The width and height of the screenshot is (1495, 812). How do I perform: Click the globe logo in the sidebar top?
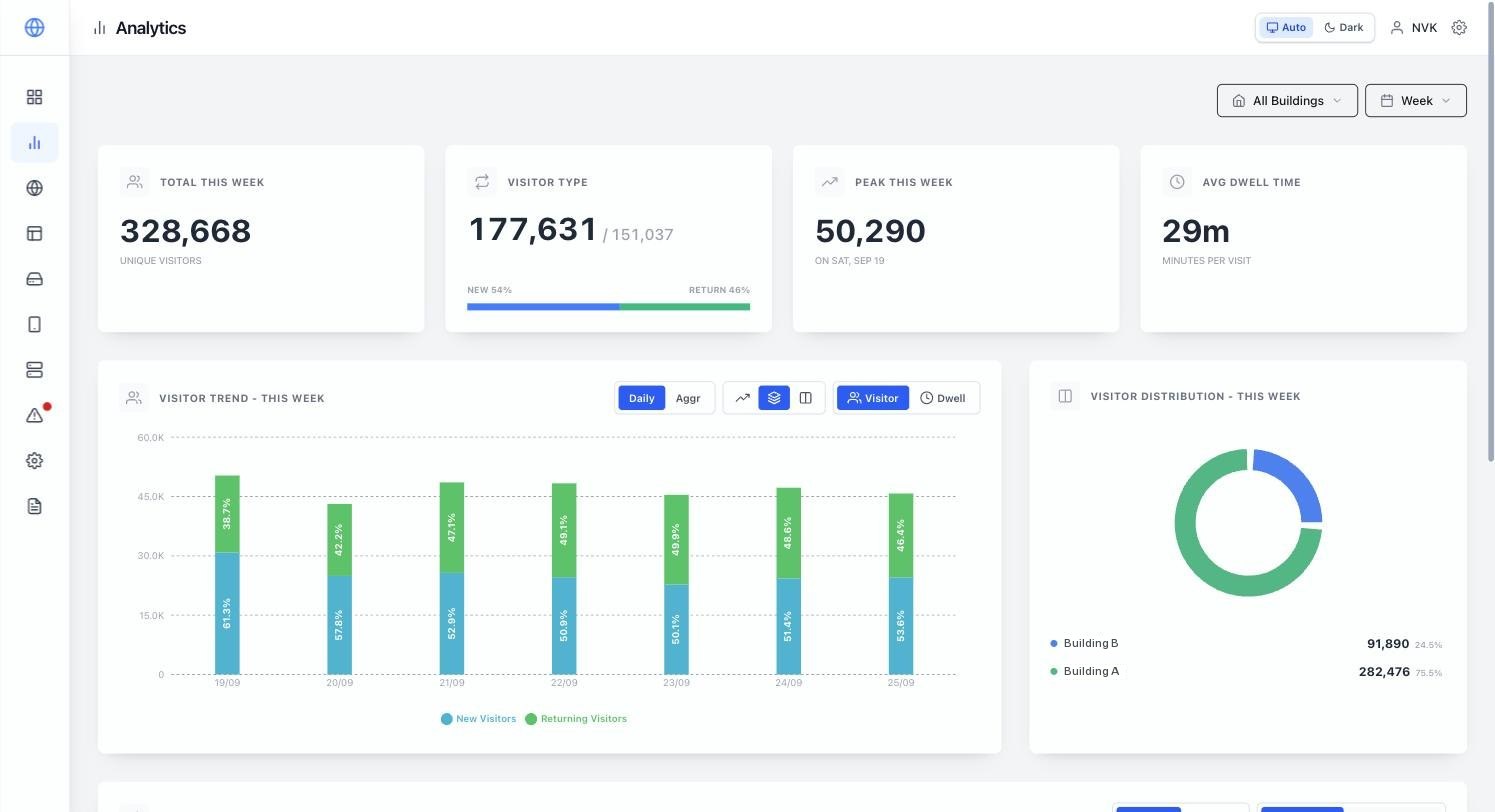[34, 28]
